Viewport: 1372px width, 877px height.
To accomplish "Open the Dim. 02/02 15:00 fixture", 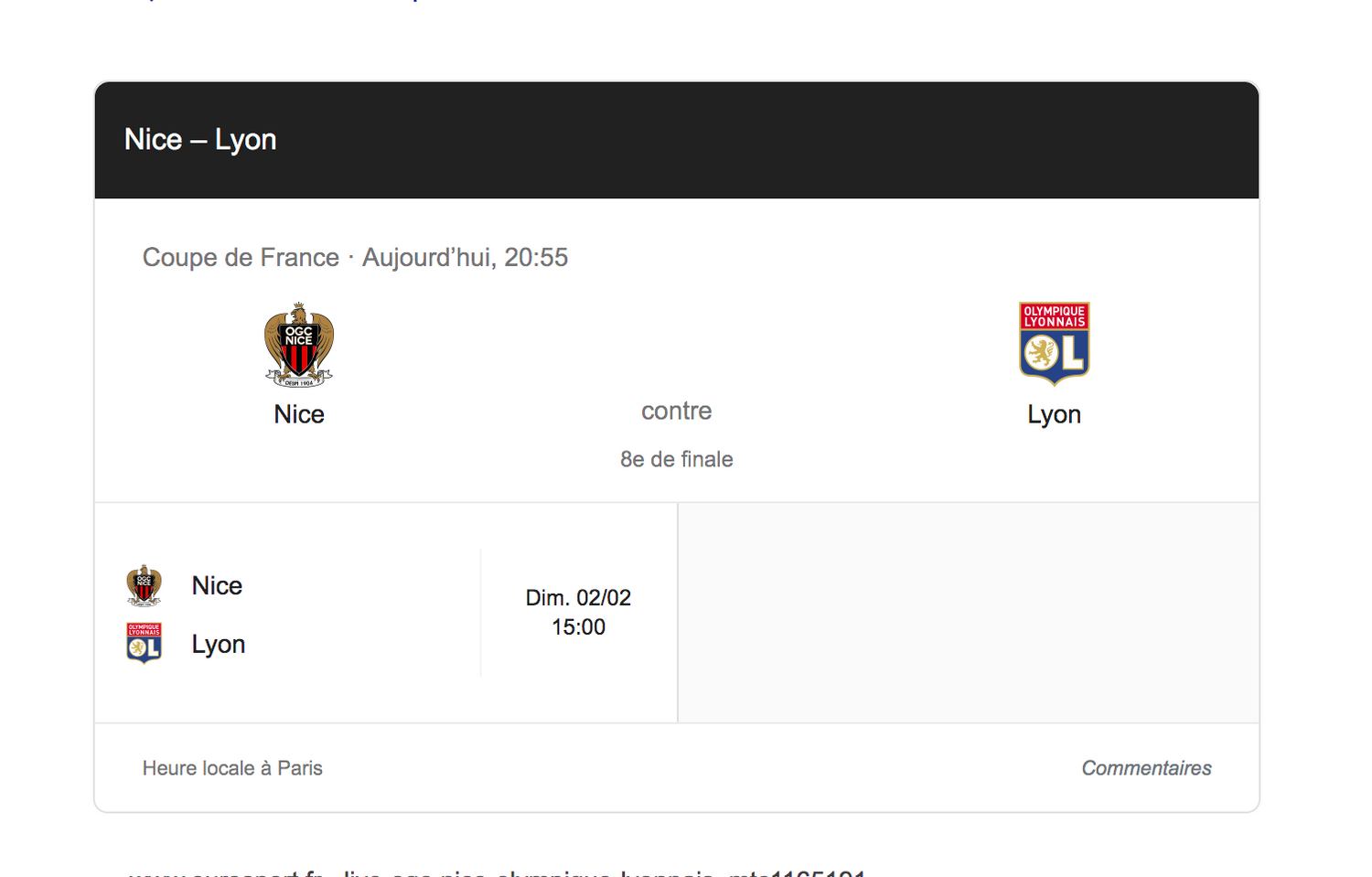I will click(386, 613).
